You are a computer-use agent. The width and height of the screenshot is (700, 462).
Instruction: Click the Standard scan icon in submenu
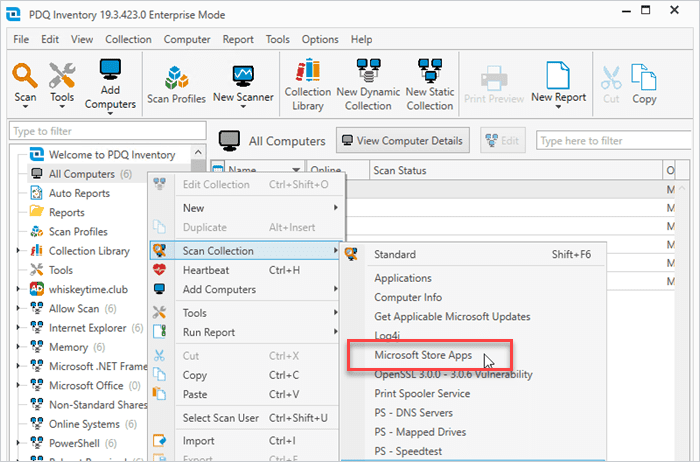tap(351, 254)
